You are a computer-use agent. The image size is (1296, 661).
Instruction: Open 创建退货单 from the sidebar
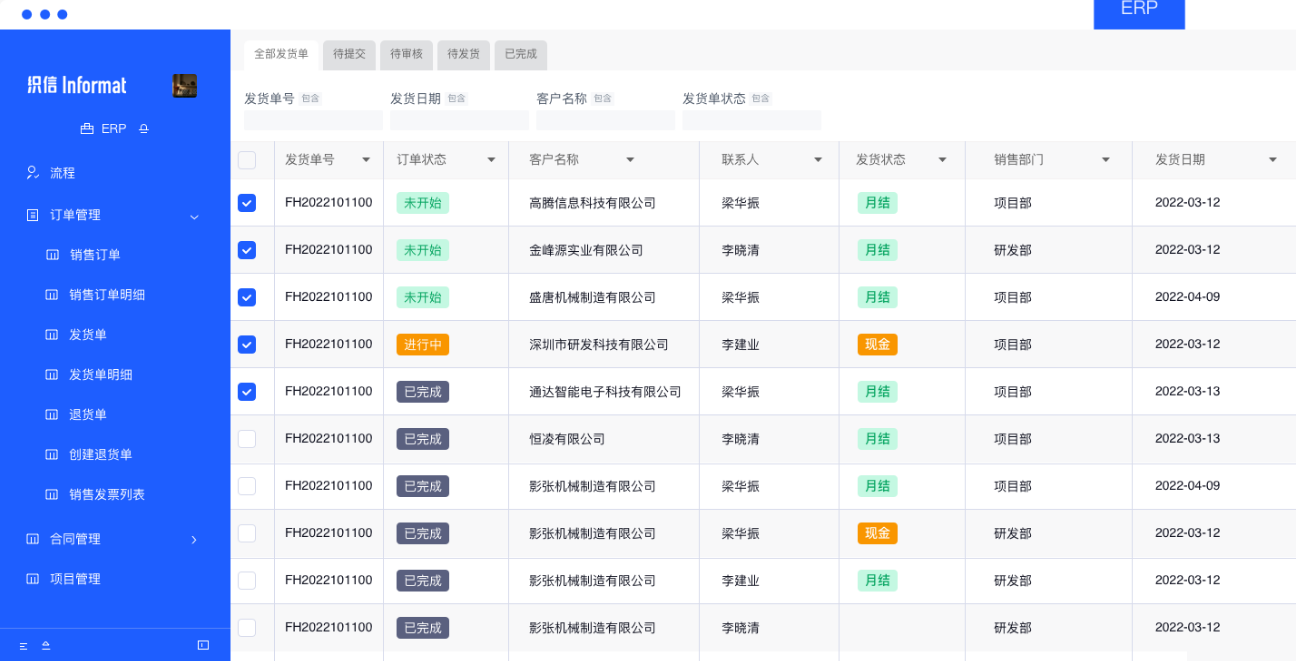53,454
